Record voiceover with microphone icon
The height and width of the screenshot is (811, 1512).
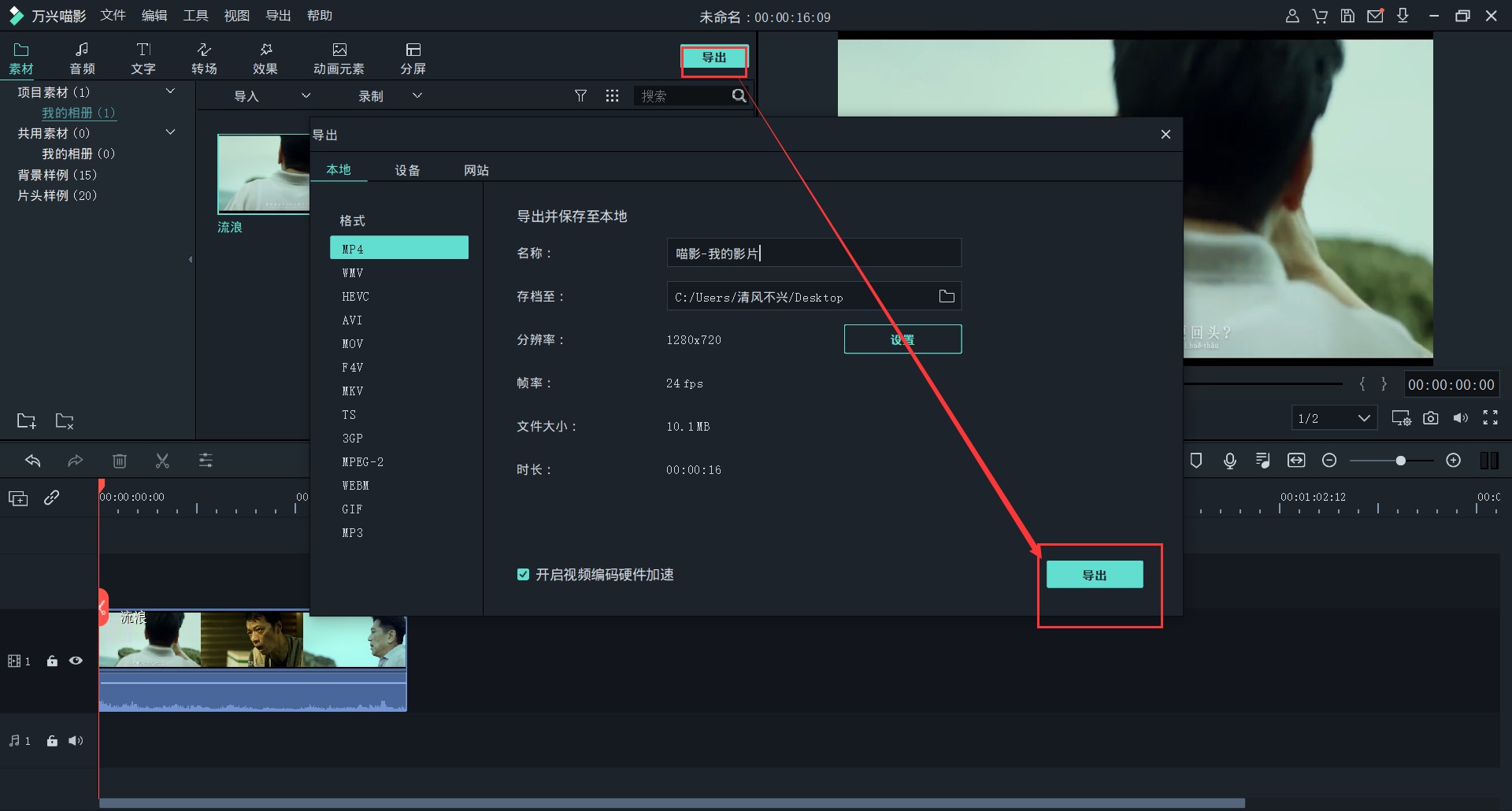1230,461
